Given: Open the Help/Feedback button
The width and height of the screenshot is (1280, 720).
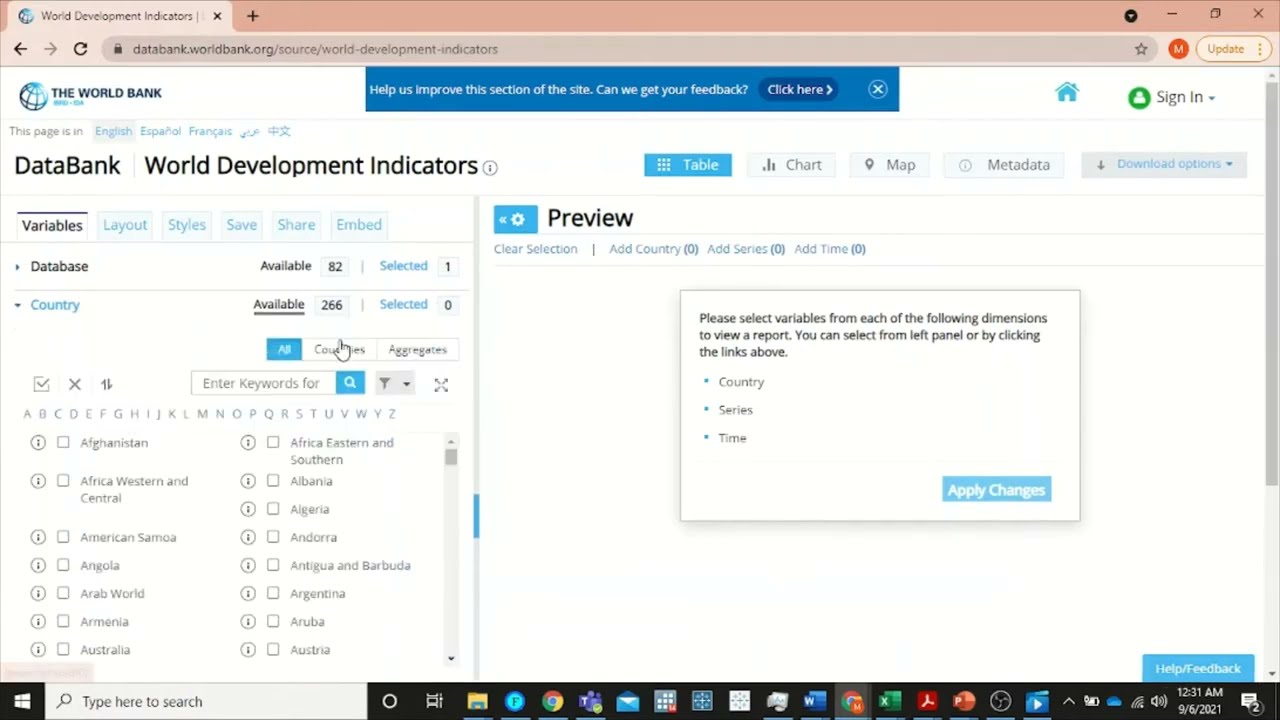Looking at the screenshot, I should pyautogui.click(x=1198, y=668).
